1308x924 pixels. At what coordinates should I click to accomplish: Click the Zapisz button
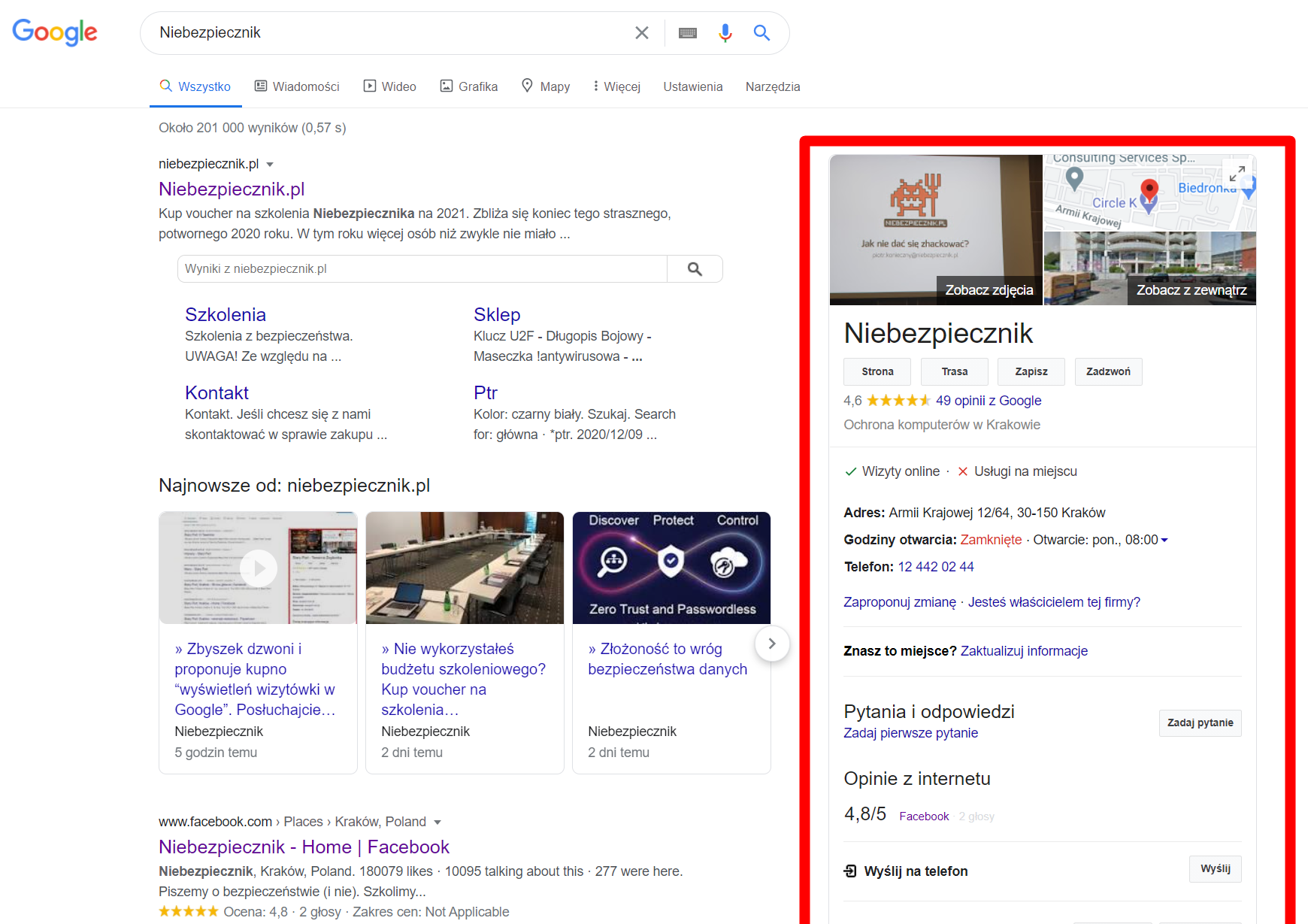1031,371
